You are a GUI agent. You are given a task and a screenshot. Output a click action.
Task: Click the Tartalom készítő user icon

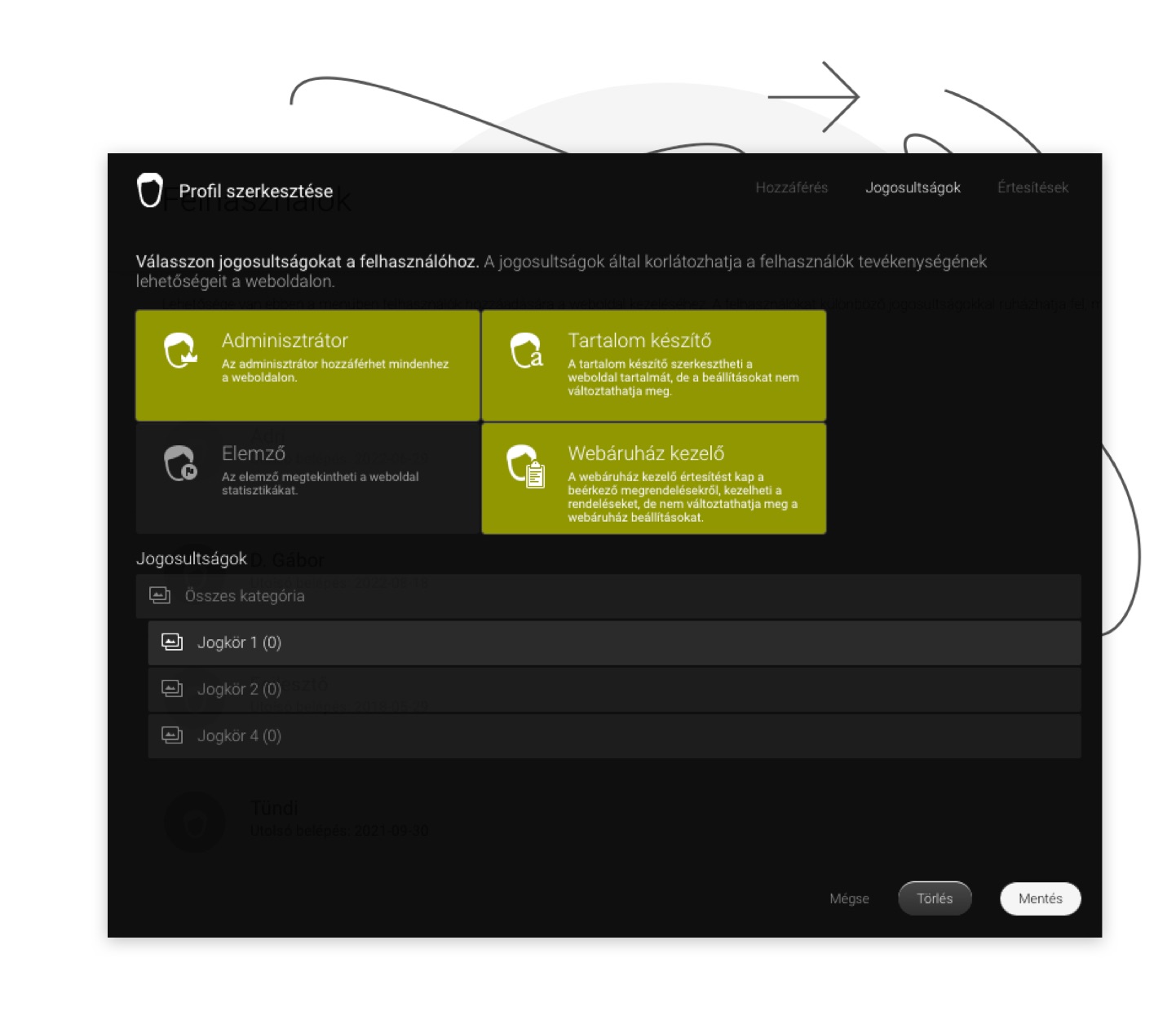pos(526,351)
